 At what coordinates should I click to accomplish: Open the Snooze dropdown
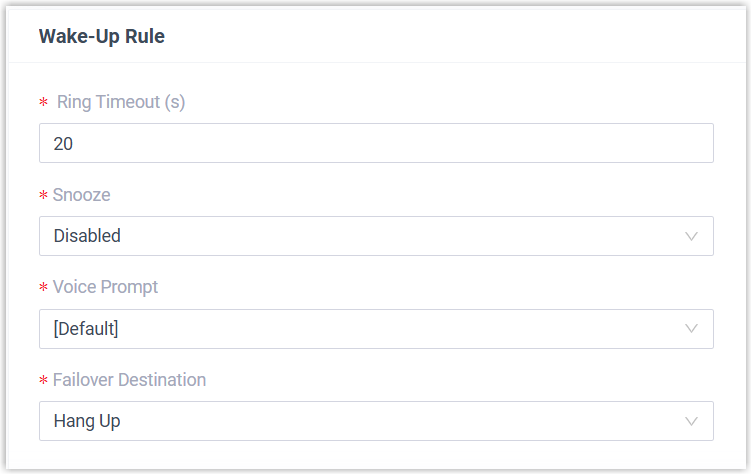point(376,236)
